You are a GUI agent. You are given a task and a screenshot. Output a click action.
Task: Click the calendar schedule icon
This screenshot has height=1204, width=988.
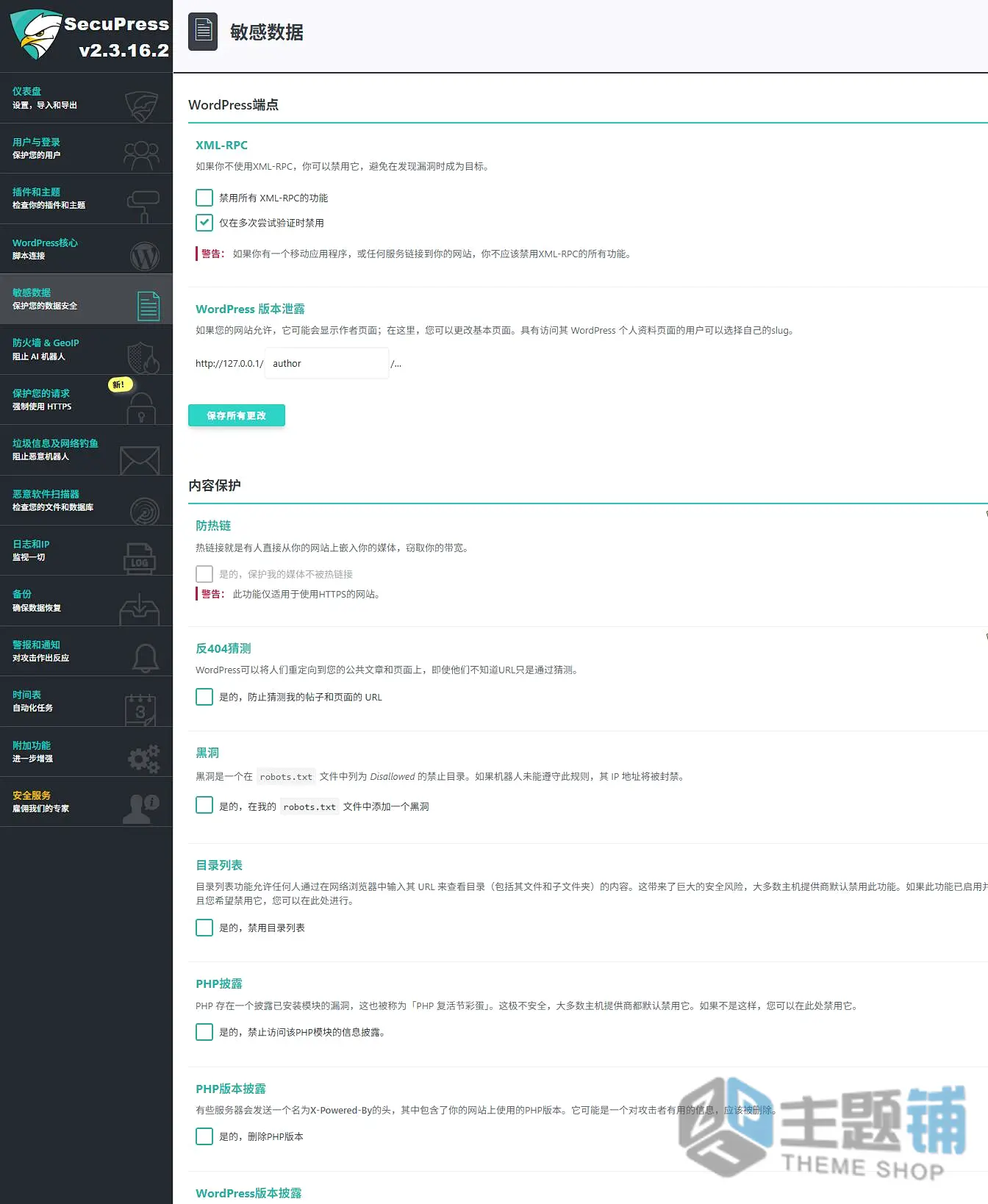coord(140,710)
